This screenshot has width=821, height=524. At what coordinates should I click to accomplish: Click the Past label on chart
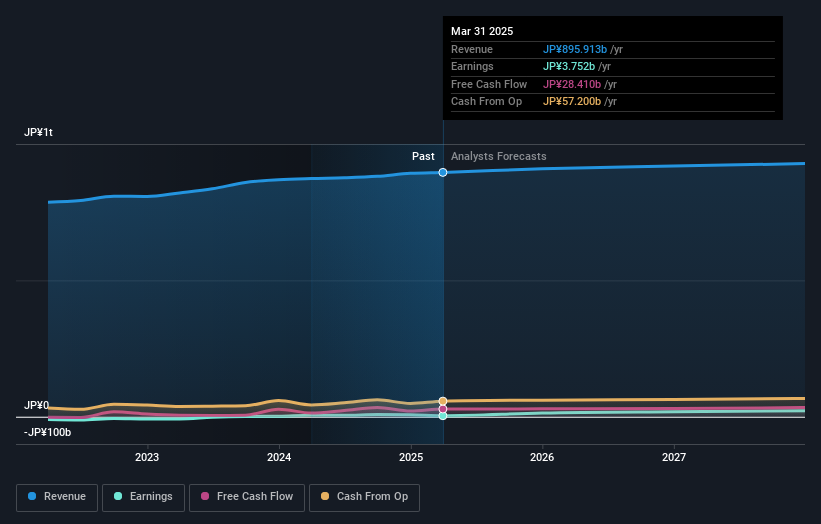[x=423, y=156]
